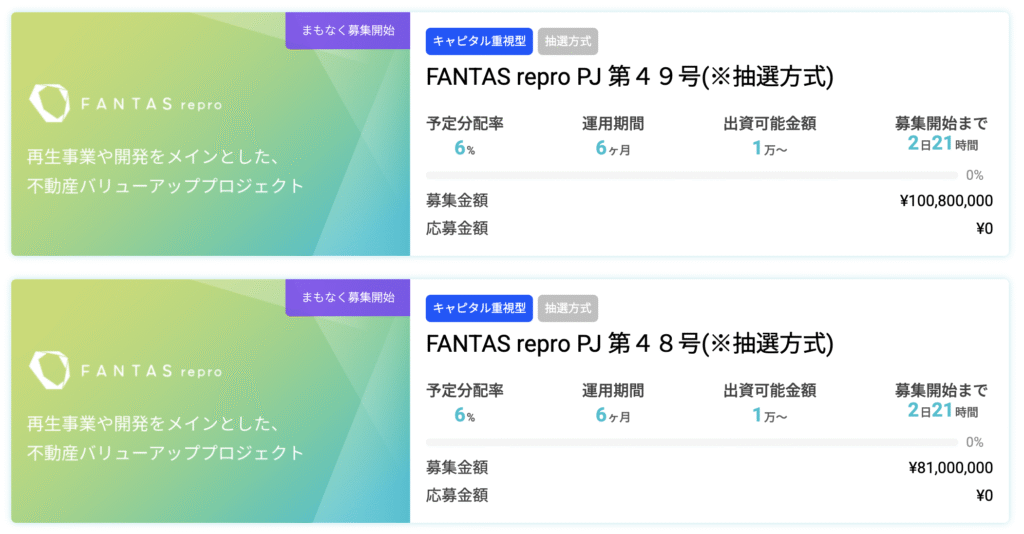Click the 出資可能金額 1万〜 figure on project 48

tap(769, 415)
